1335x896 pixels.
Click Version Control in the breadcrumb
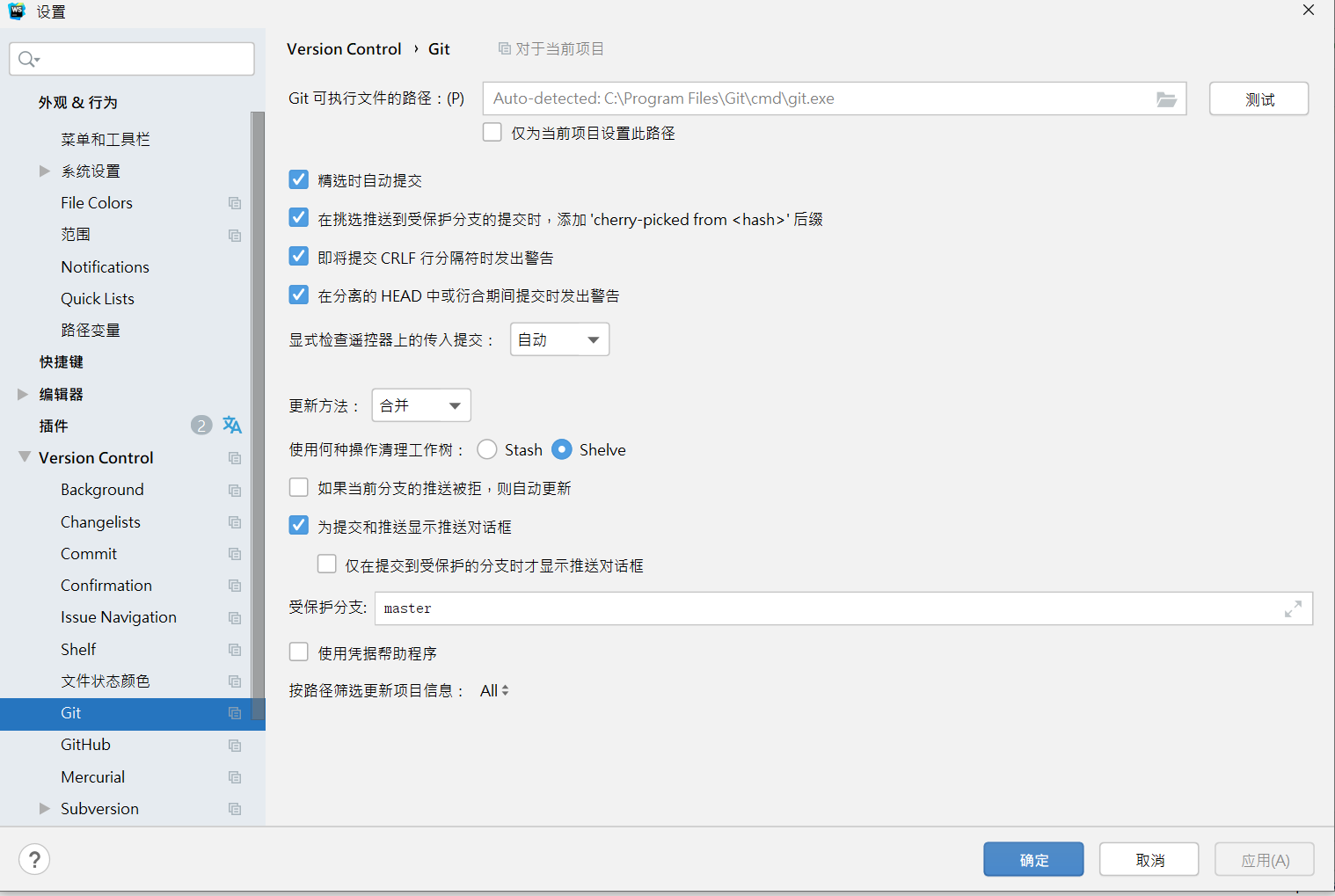pyautogui.click(x=344, y=49)
